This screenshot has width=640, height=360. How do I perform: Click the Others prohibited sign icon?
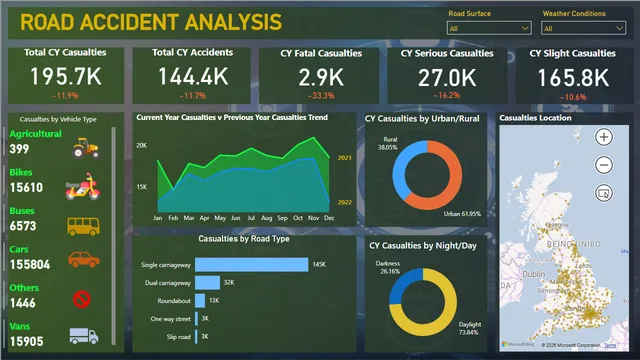click(82, 299)
